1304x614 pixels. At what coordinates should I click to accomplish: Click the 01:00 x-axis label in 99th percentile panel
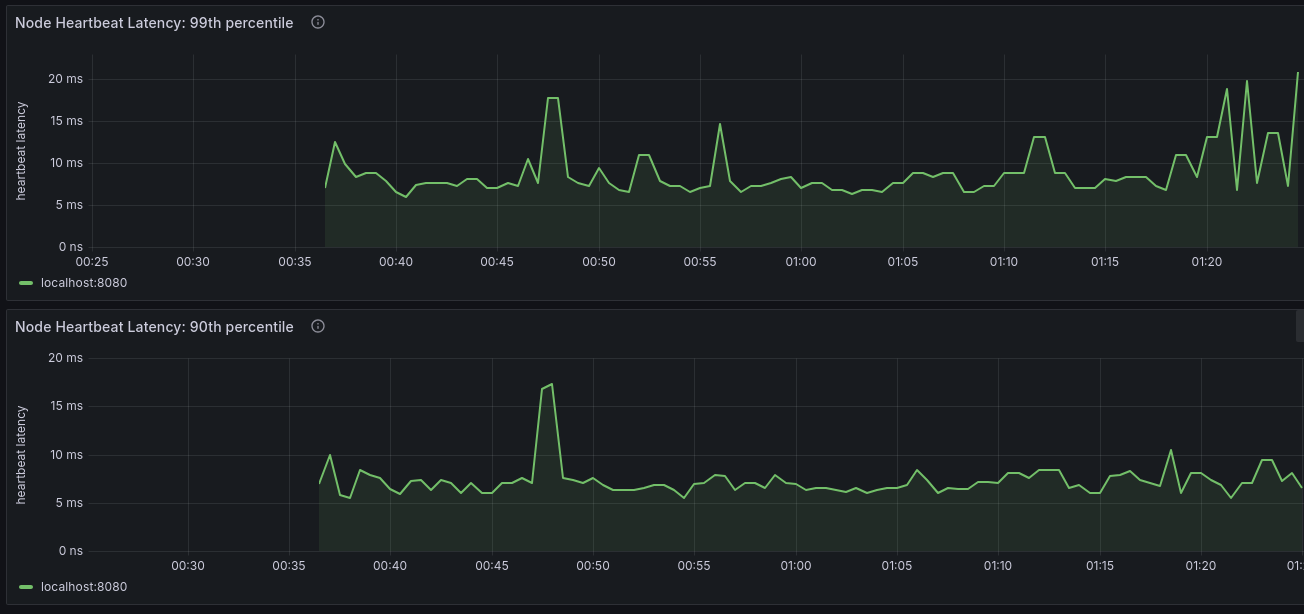click(x=801, y=262)
